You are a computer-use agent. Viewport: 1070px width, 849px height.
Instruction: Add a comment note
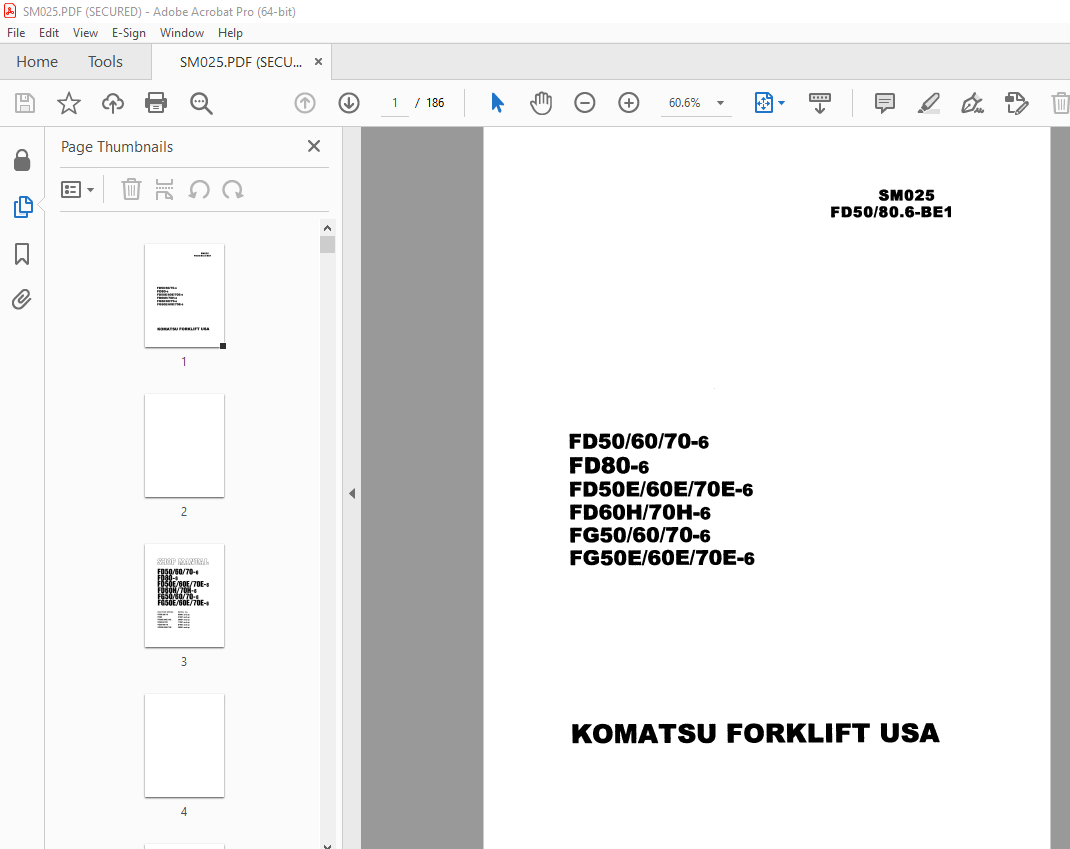pyautogui.click(x=884, y=103)
